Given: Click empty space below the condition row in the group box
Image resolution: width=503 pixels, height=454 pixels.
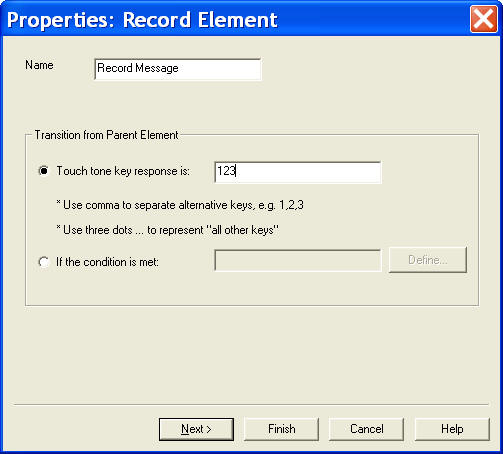Looking at the screenshot, I should [252, 288].
